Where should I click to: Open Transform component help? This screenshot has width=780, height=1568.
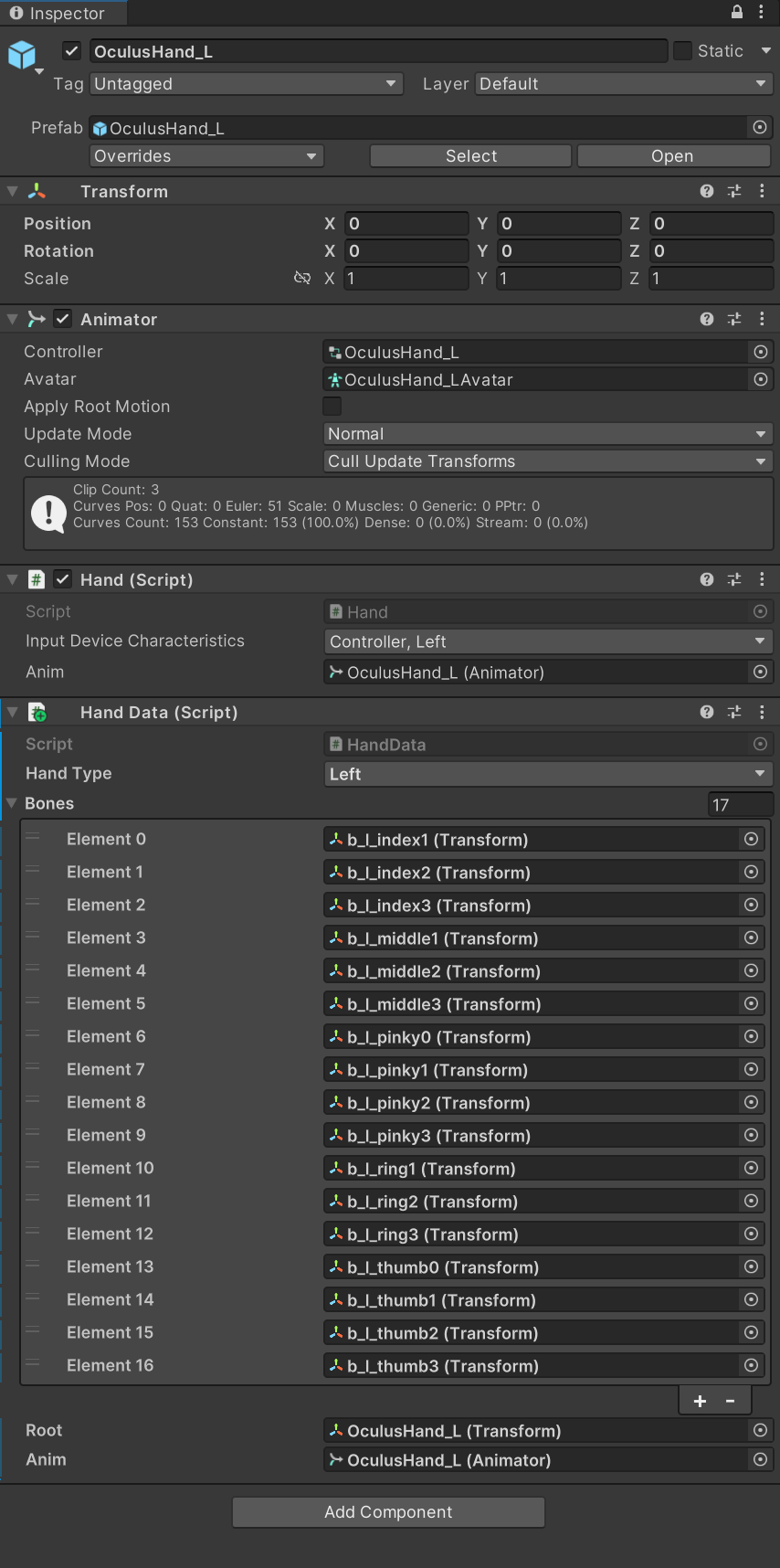[x=707, y=191]
